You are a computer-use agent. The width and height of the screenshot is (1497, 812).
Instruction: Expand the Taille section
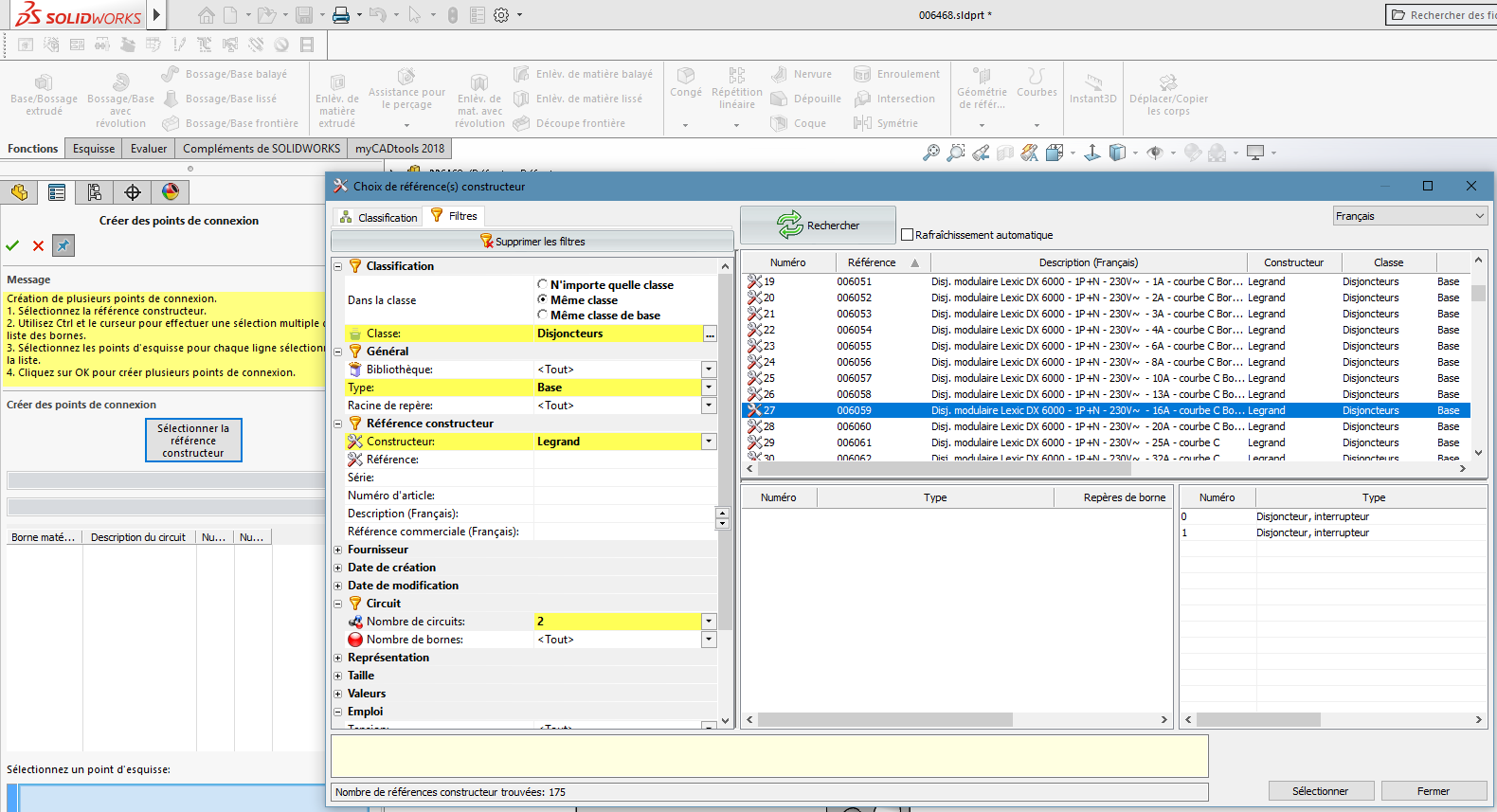tap(338, 676)
